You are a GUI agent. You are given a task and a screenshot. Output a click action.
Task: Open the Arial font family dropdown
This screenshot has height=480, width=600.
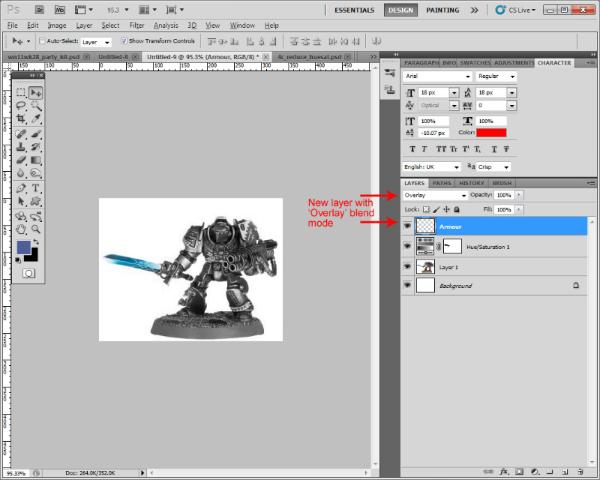click(x=436, y=76)
